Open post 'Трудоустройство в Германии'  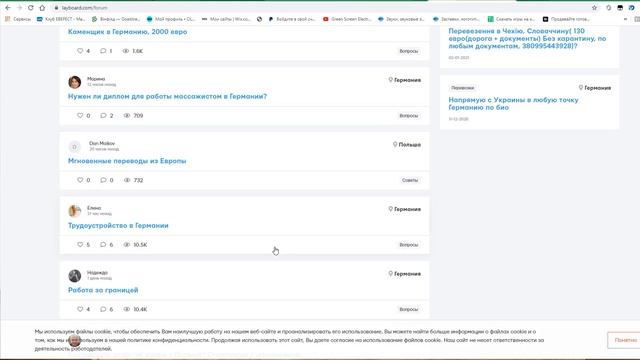click(118, 225)
